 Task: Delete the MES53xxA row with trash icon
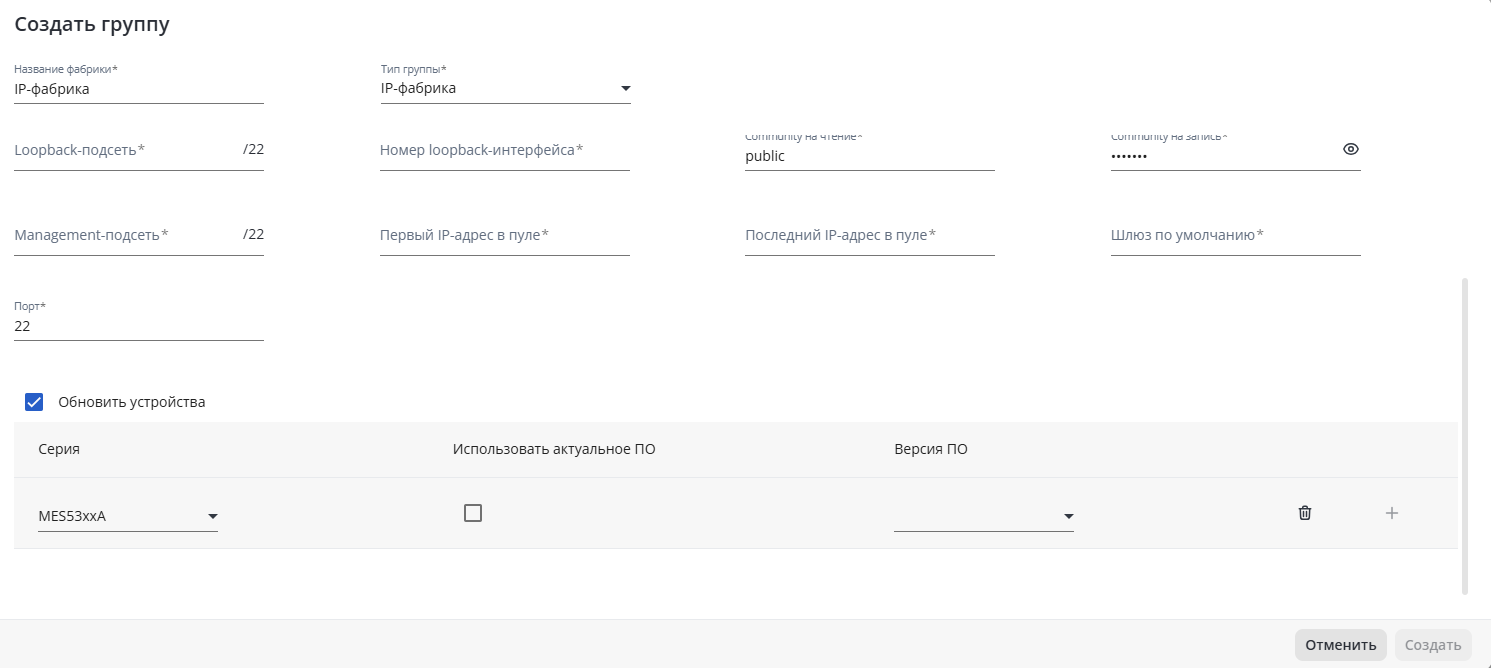[1304, 513]
